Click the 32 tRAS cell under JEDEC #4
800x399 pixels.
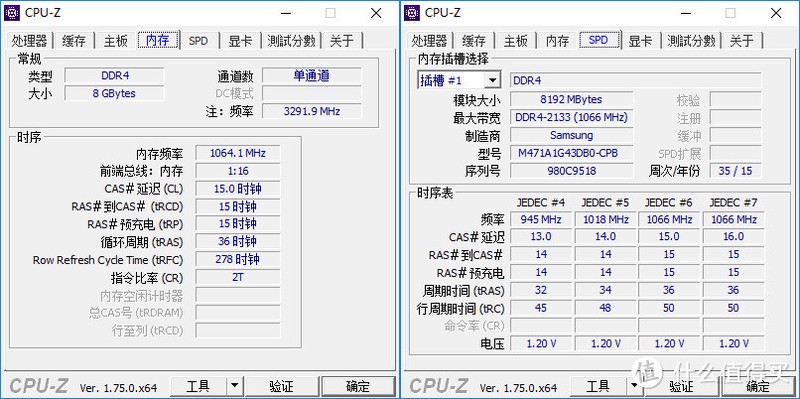pos(541,290)
